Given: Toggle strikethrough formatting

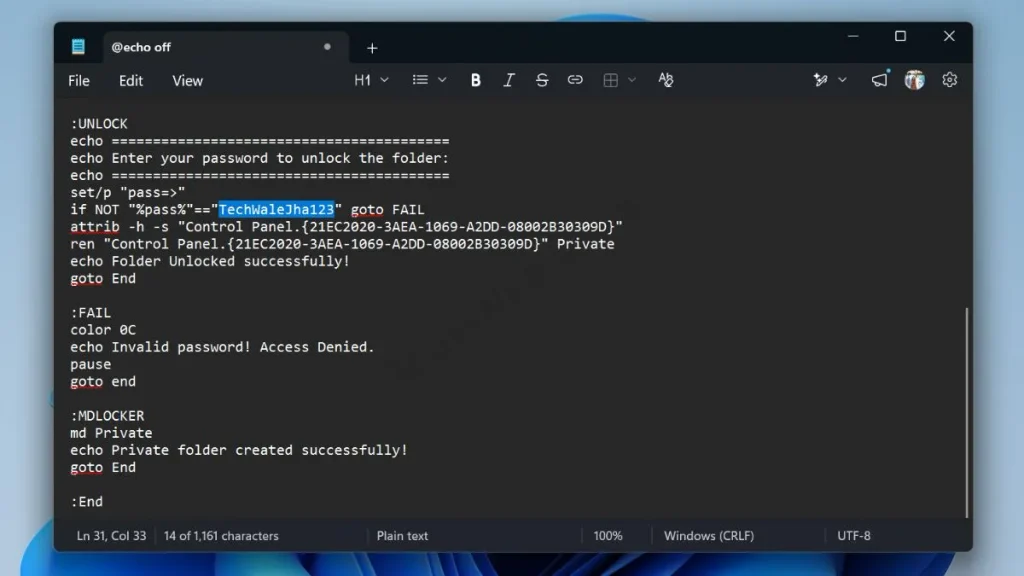Looking at the screenshot, I should [x=541, y=80].
